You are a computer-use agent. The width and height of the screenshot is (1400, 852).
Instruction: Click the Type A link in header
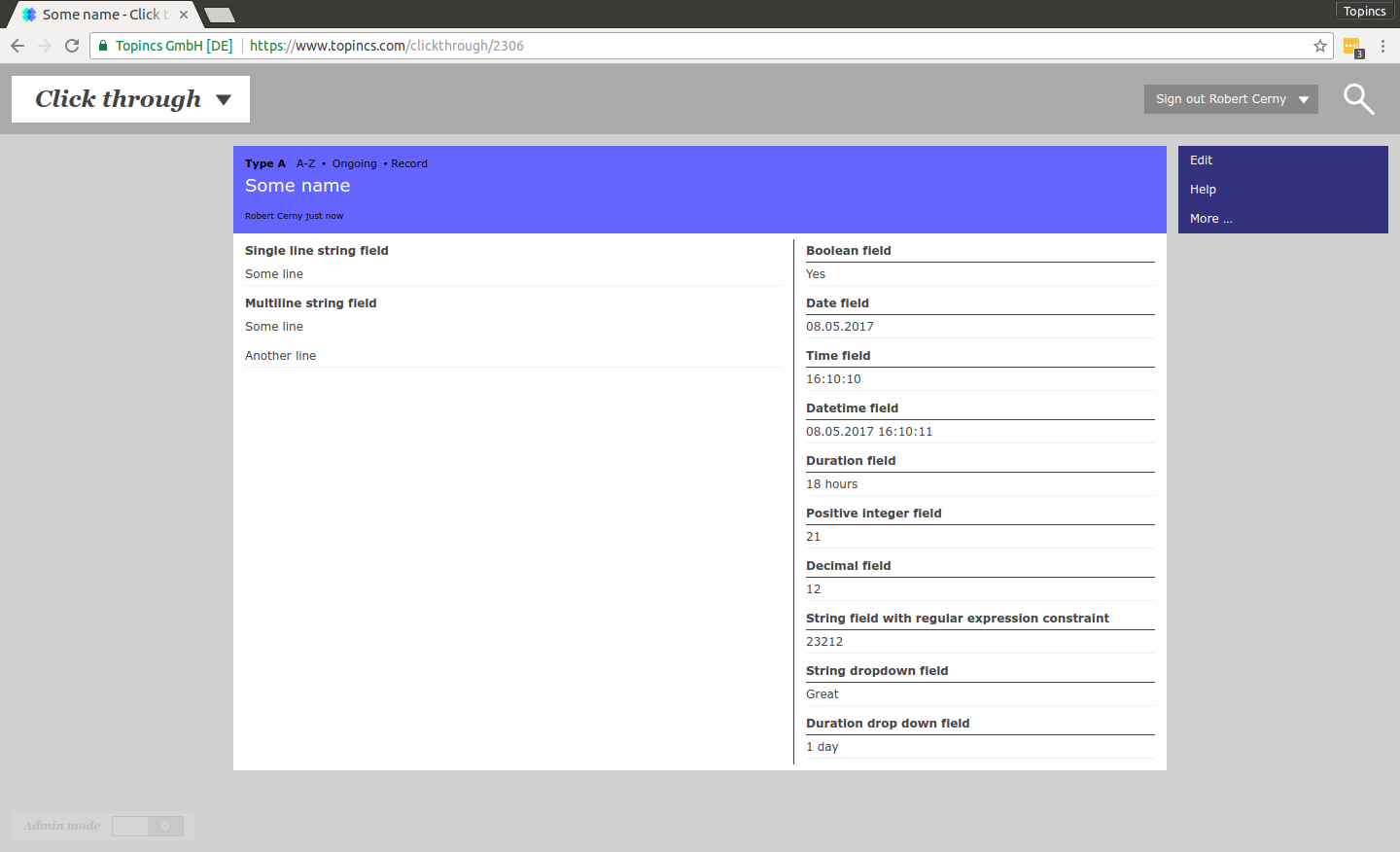(265, 163)
